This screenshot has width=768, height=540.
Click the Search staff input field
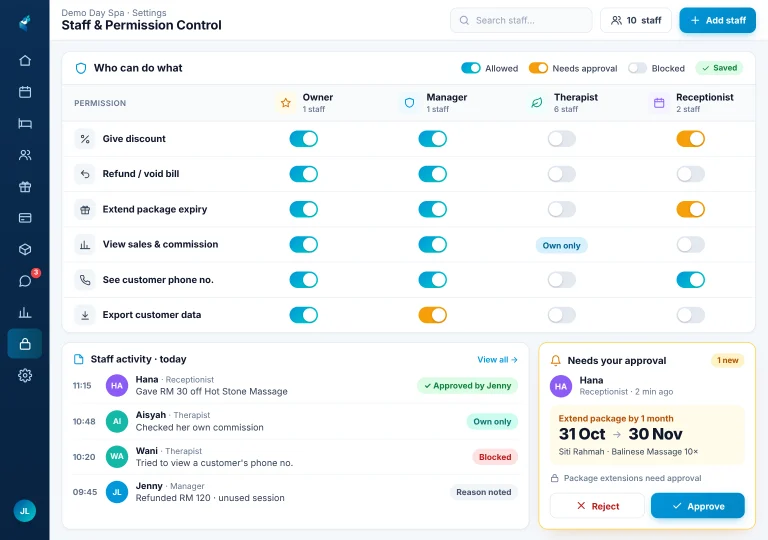point(521,20)
